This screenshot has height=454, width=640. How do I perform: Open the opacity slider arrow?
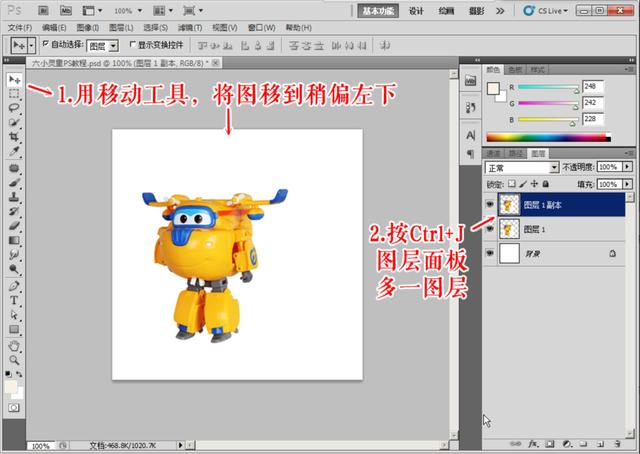click(628, 167)
